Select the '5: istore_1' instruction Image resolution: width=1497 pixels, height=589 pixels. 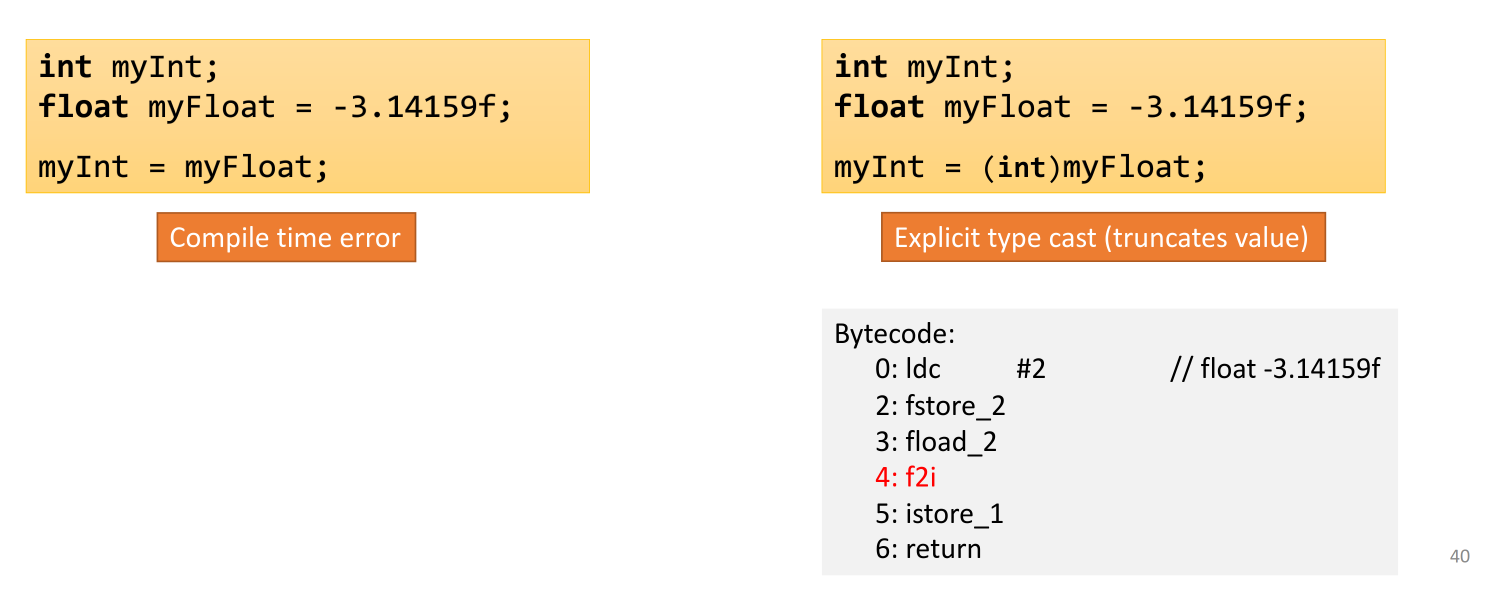pyautogui.click(x=939, y=514)
